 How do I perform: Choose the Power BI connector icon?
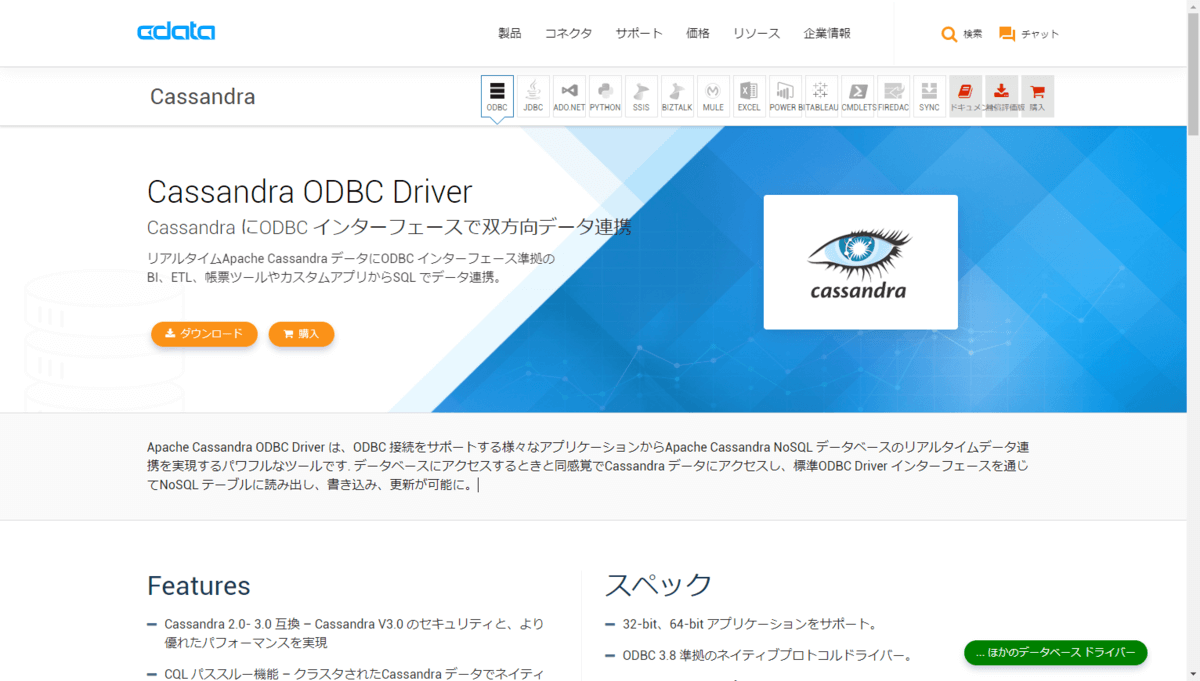(x=785, y=96)
